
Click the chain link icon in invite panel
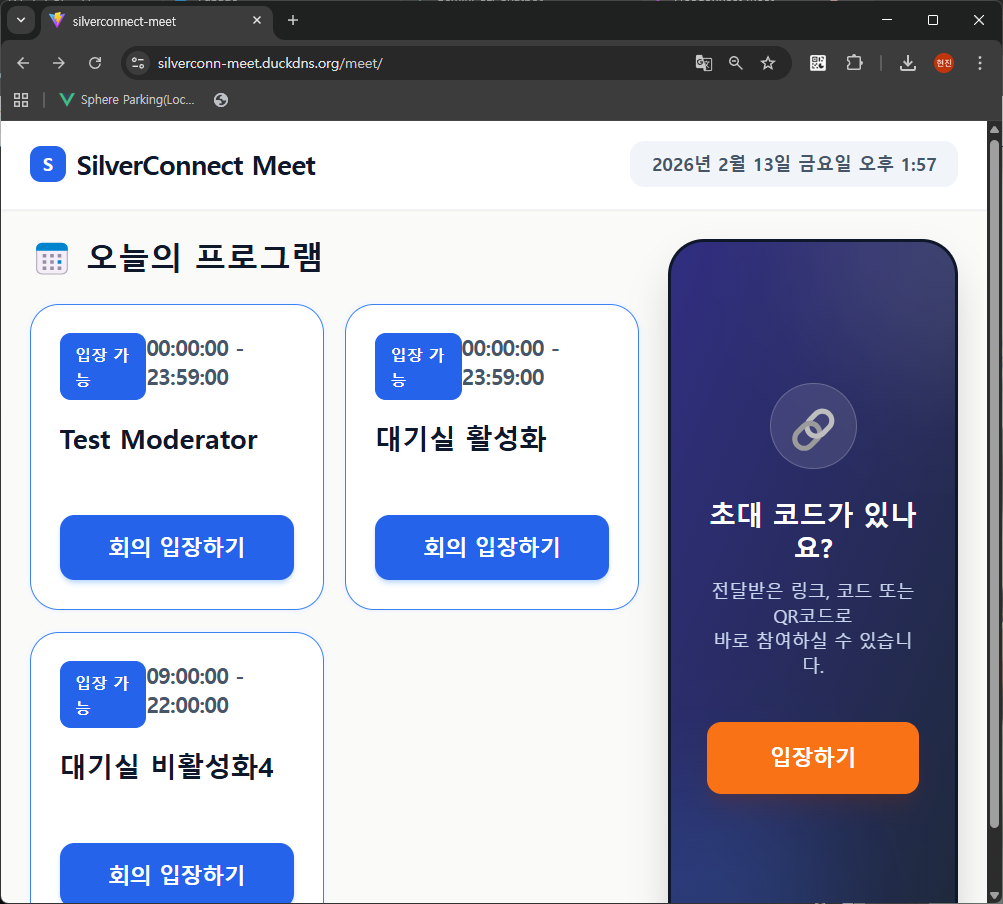point(813,427)
